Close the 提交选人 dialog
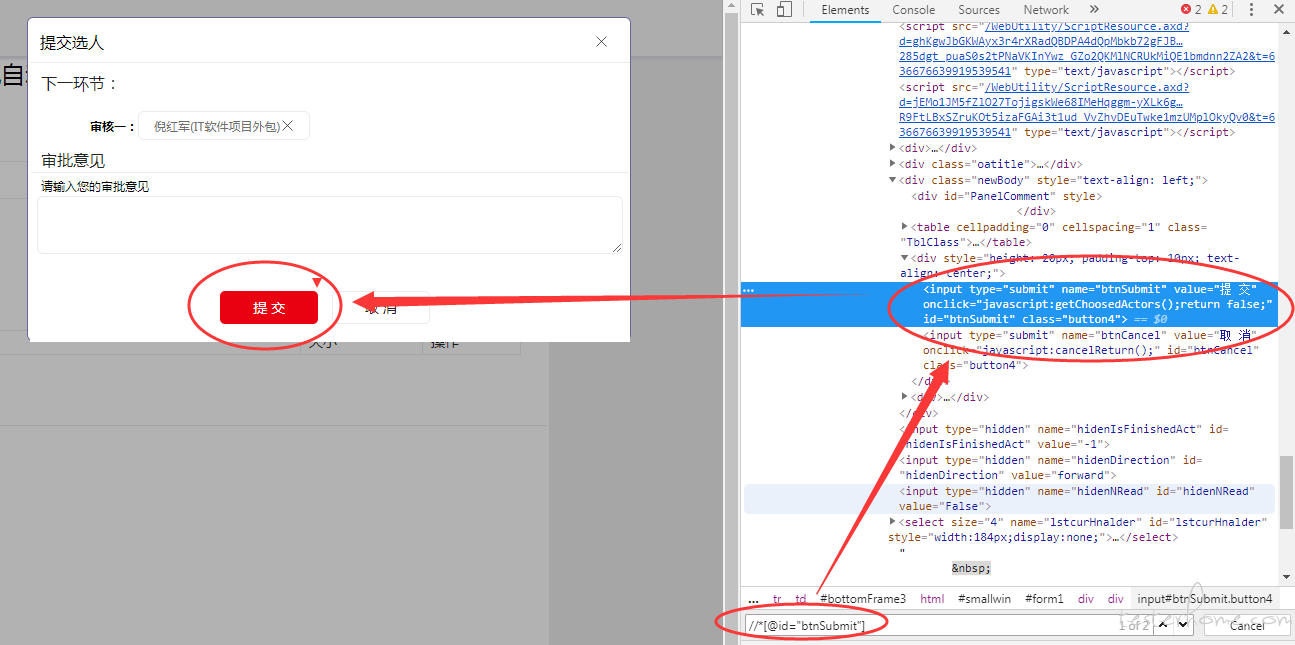Screen dimensions: 1295x645 point(601,42)
